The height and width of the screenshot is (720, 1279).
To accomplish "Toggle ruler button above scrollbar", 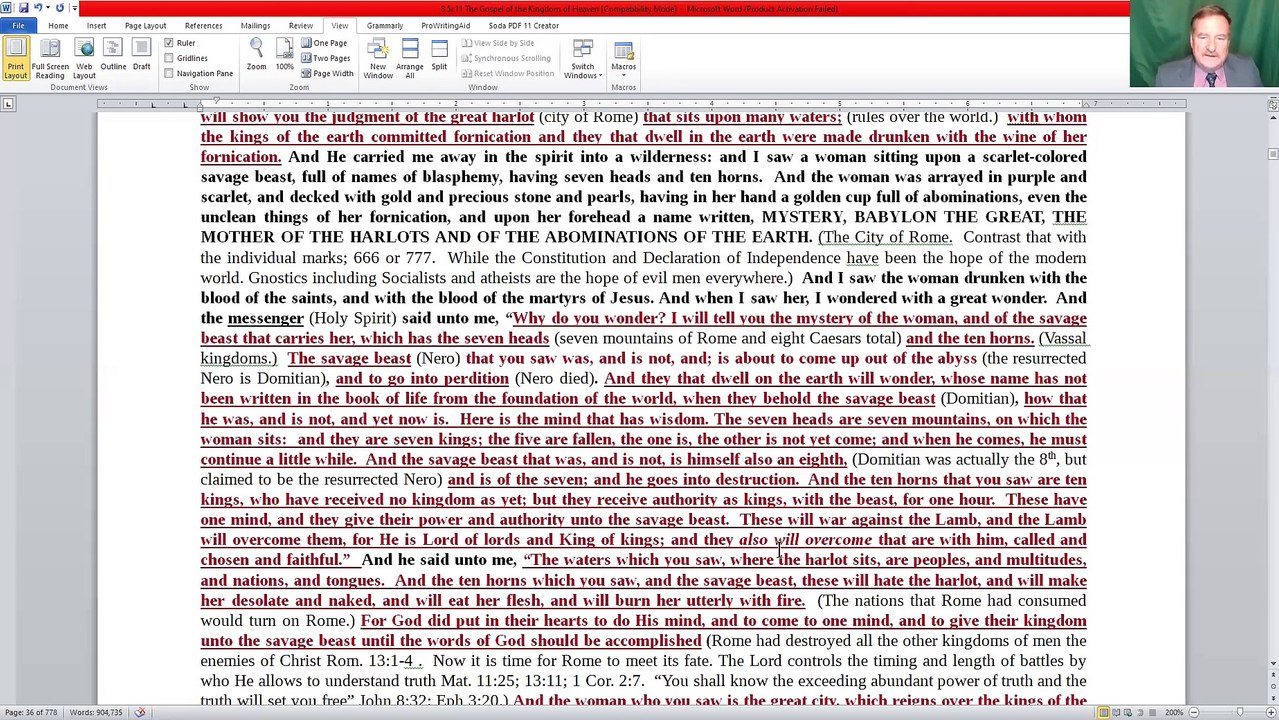I will tap(1272, 104).
